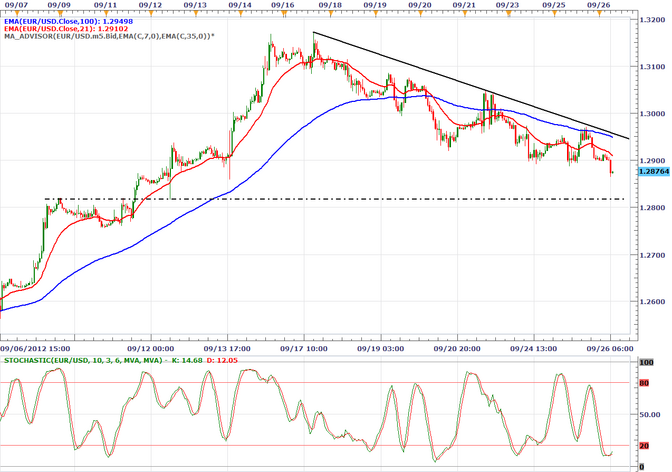672x472 pixels.
Task: Click the 09/20 date at chart top
Action: pos(422,5)
